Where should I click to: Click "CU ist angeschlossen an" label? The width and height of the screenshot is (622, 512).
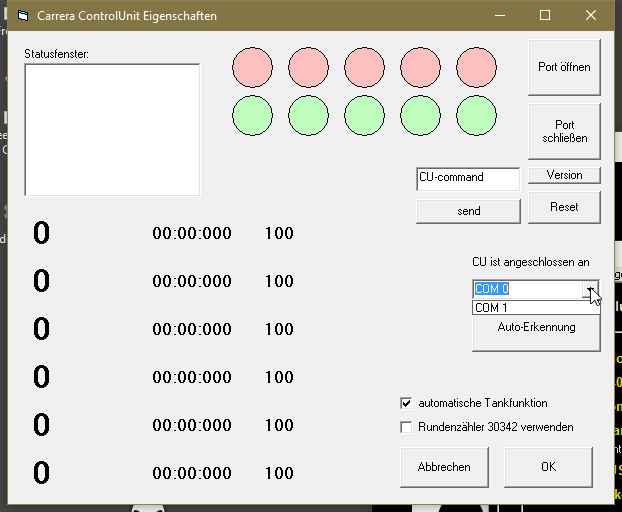click(530, 262)
